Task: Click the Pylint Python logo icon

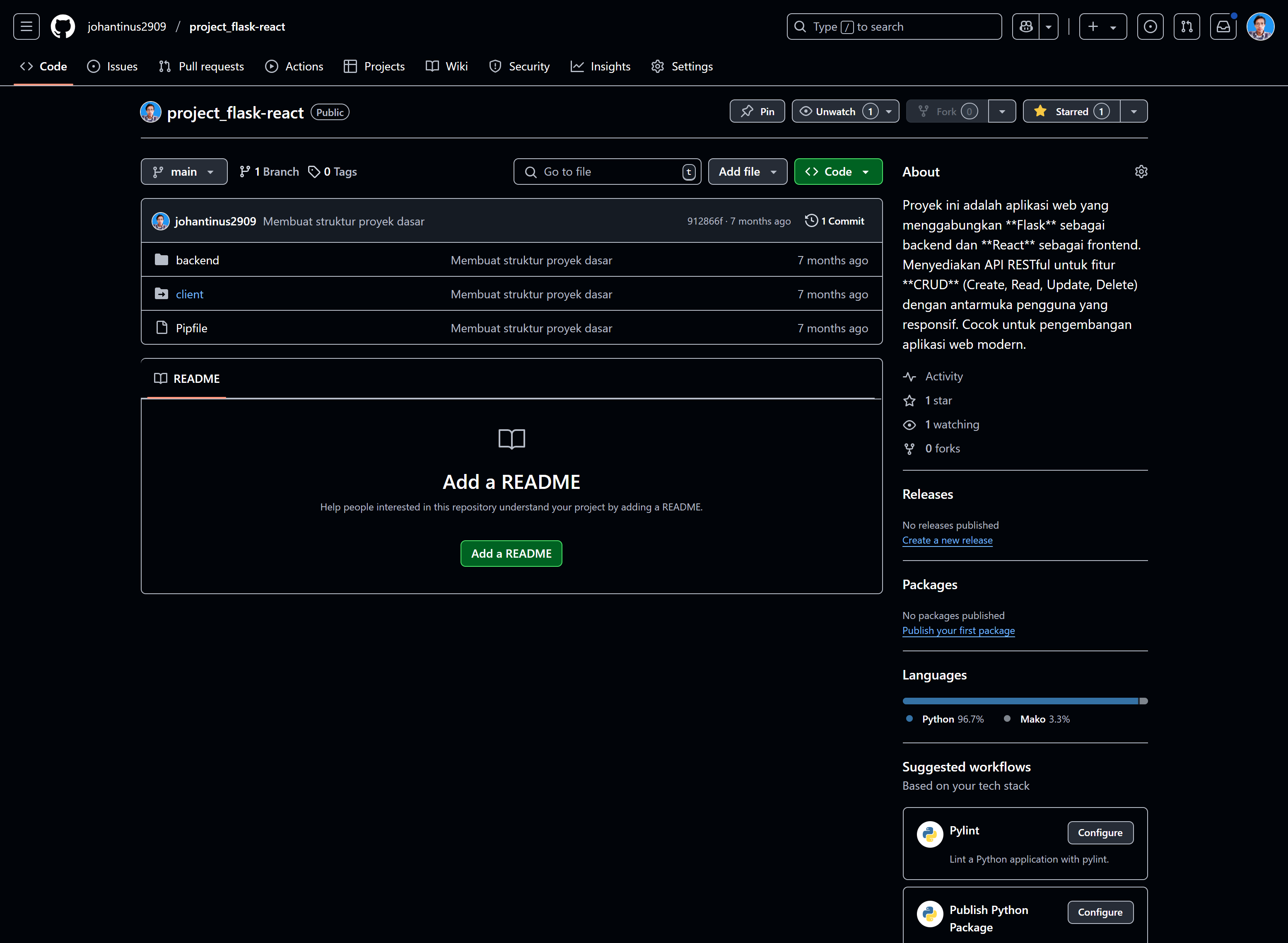Action: click(930, 834)
